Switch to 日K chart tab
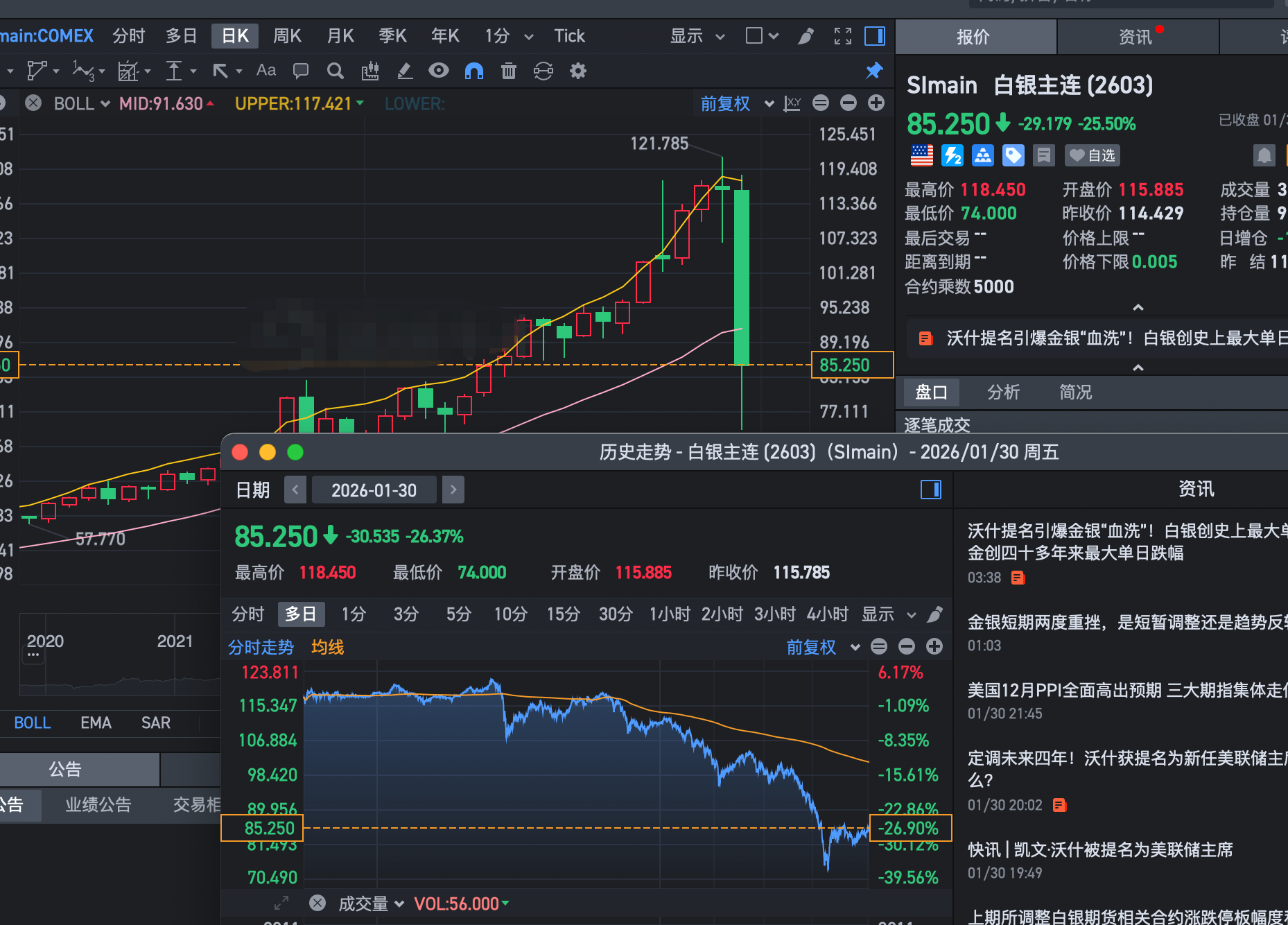 click(x=235, y=36)
